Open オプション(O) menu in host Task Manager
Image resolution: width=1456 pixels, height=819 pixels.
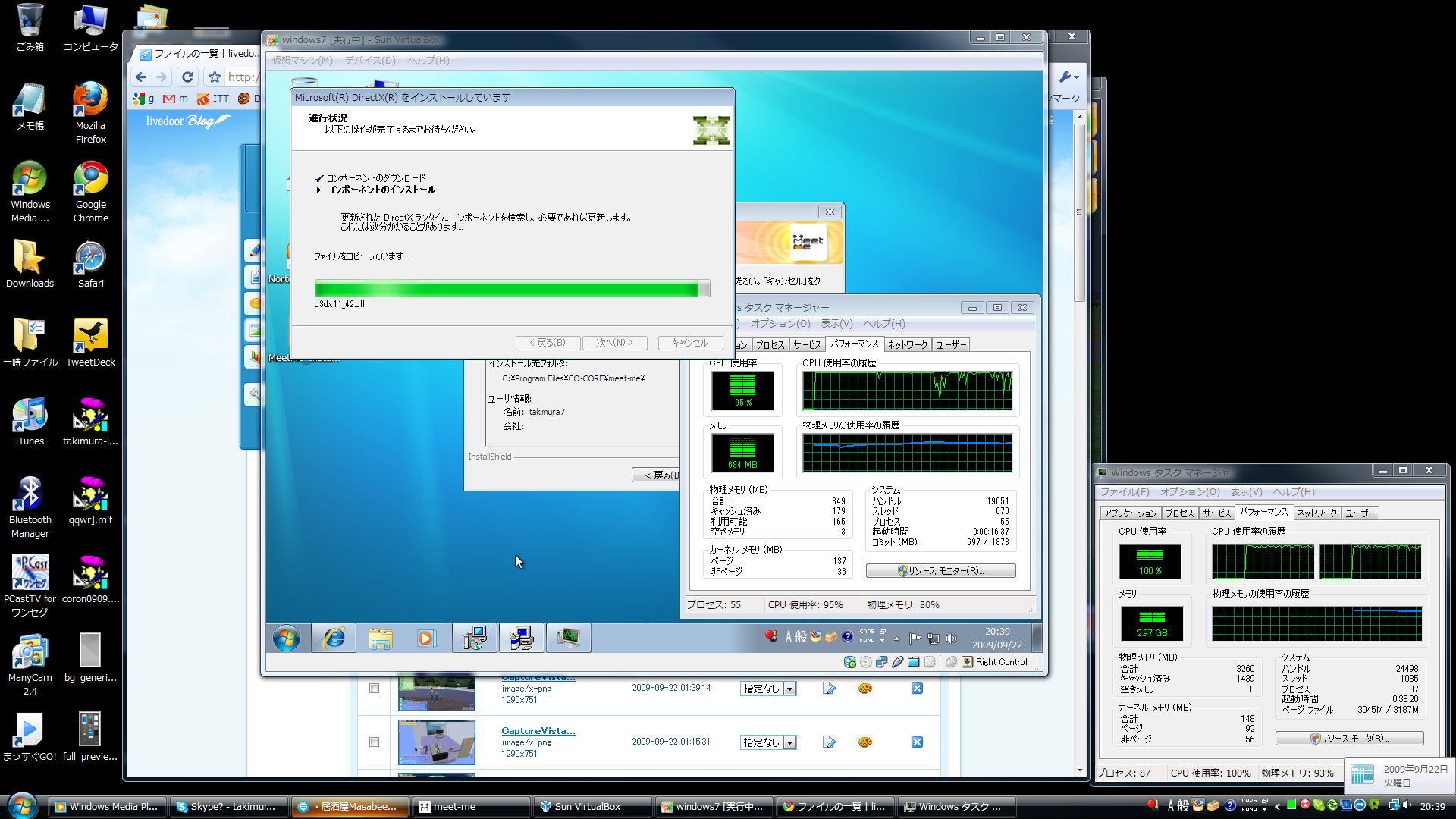pos(1190,492)
